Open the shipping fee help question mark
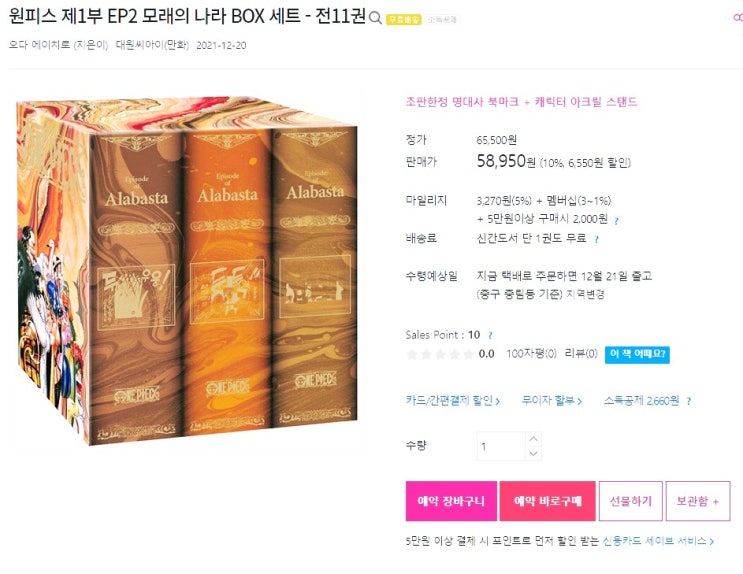Viewport: 743px width, 574px height. pyautogui.click(x=596, y=239)
